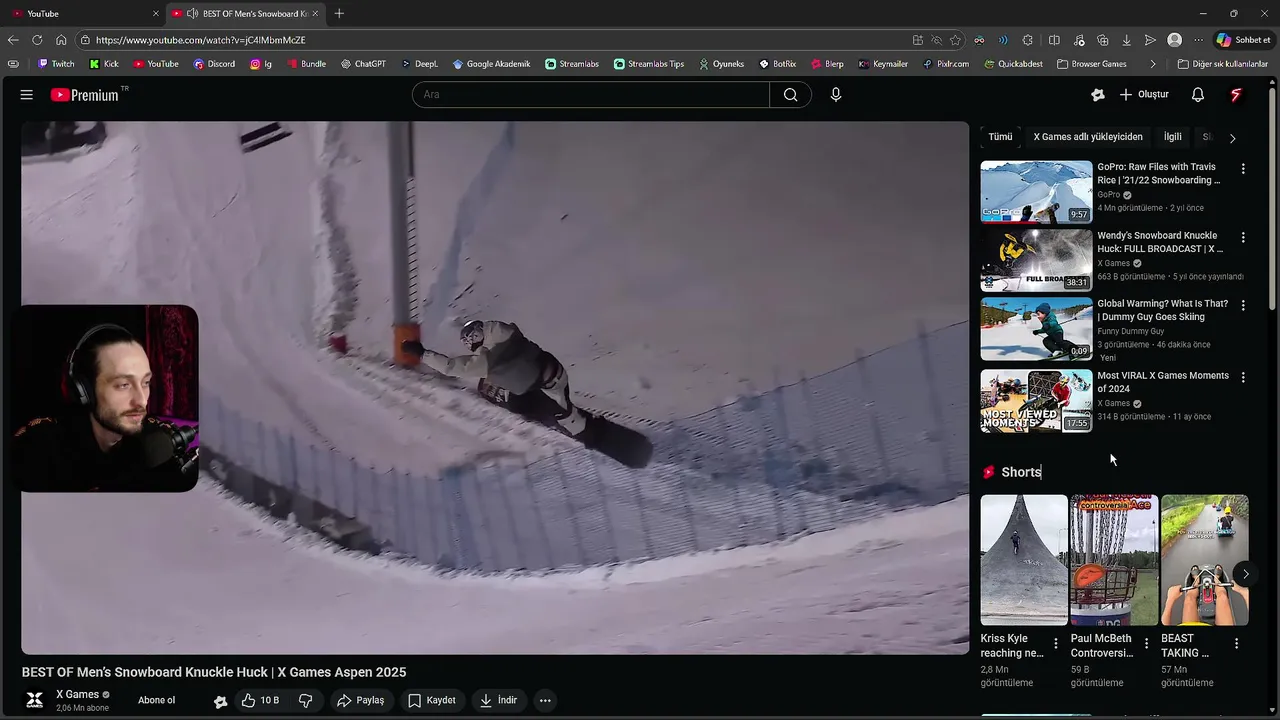Switch to the first YouTube browser tab
Viewport: 1280px width, 720px height.
(x=84, y=14)
